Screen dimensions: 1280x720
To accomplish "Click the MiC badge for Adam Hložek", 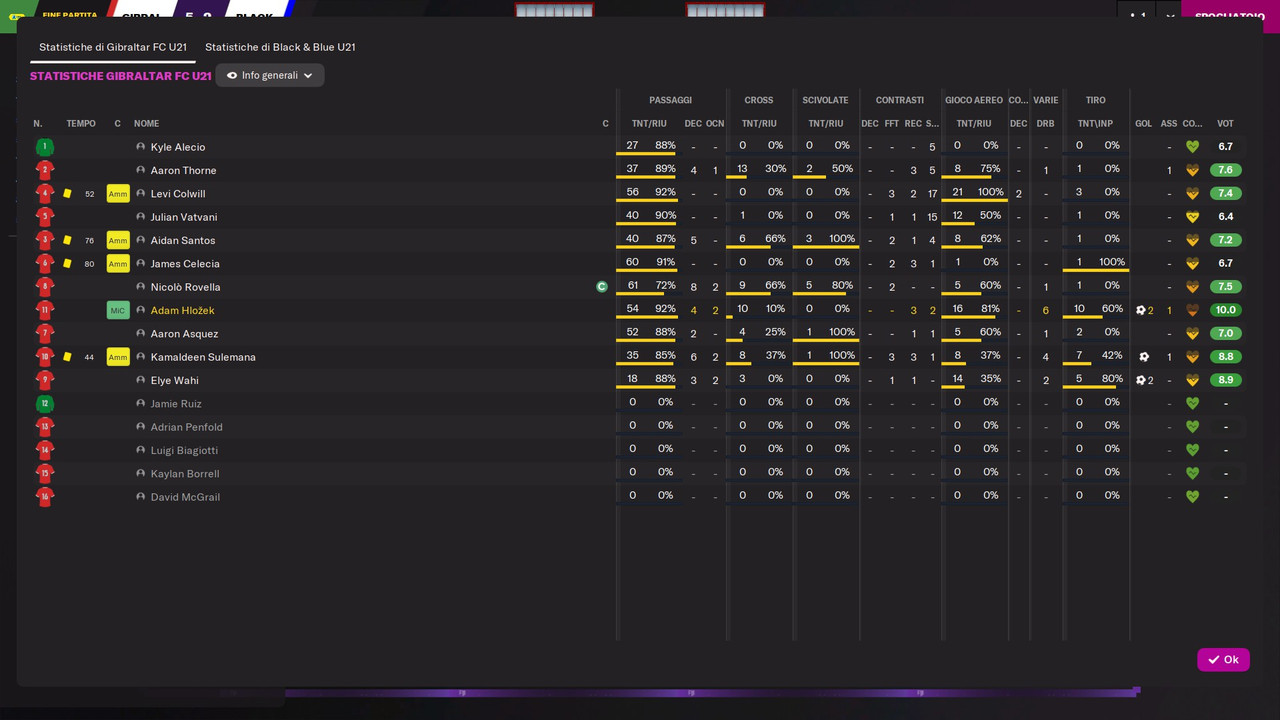I will tap(118, 310).
